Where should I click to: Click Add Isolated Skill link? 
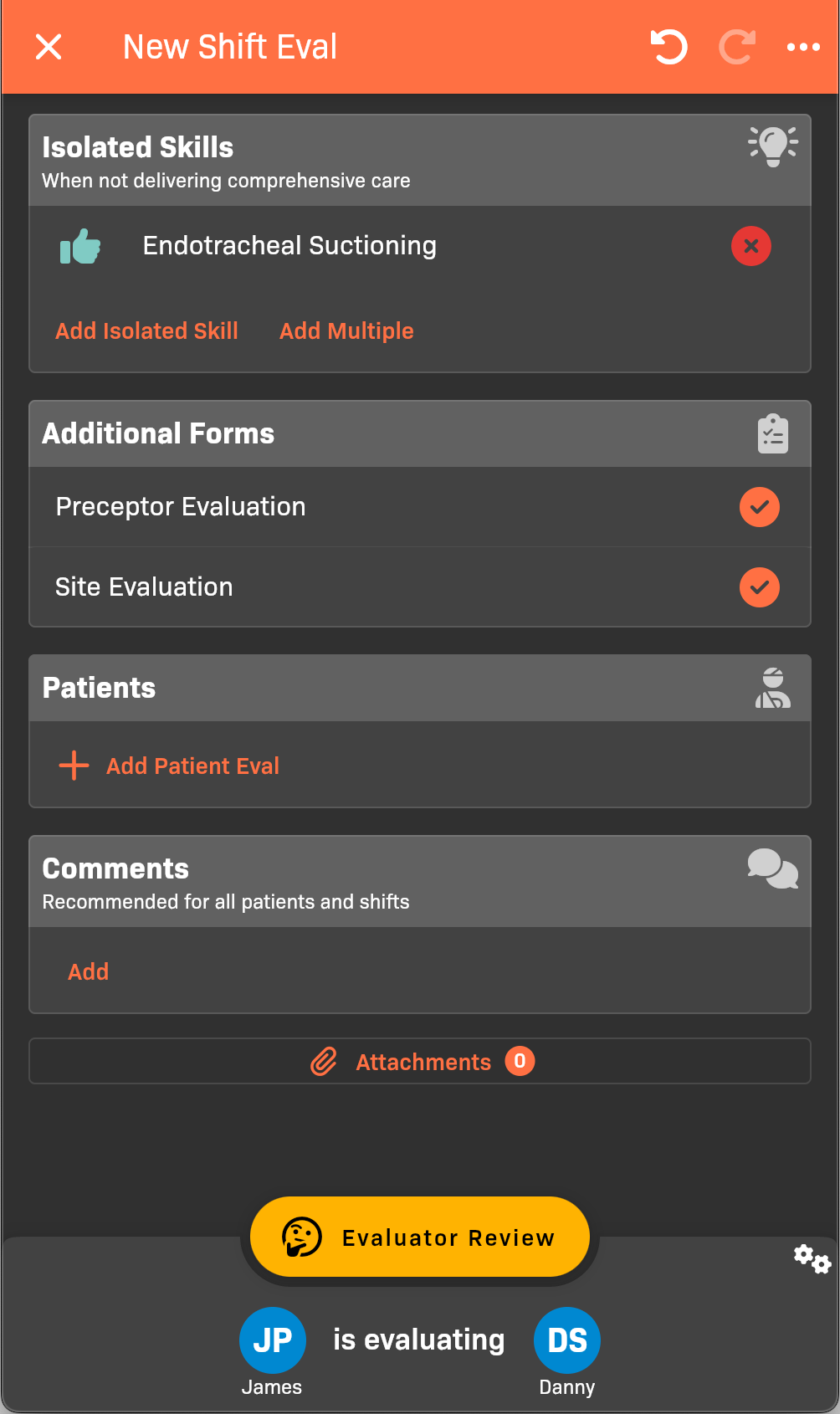[x=146, y=331]
